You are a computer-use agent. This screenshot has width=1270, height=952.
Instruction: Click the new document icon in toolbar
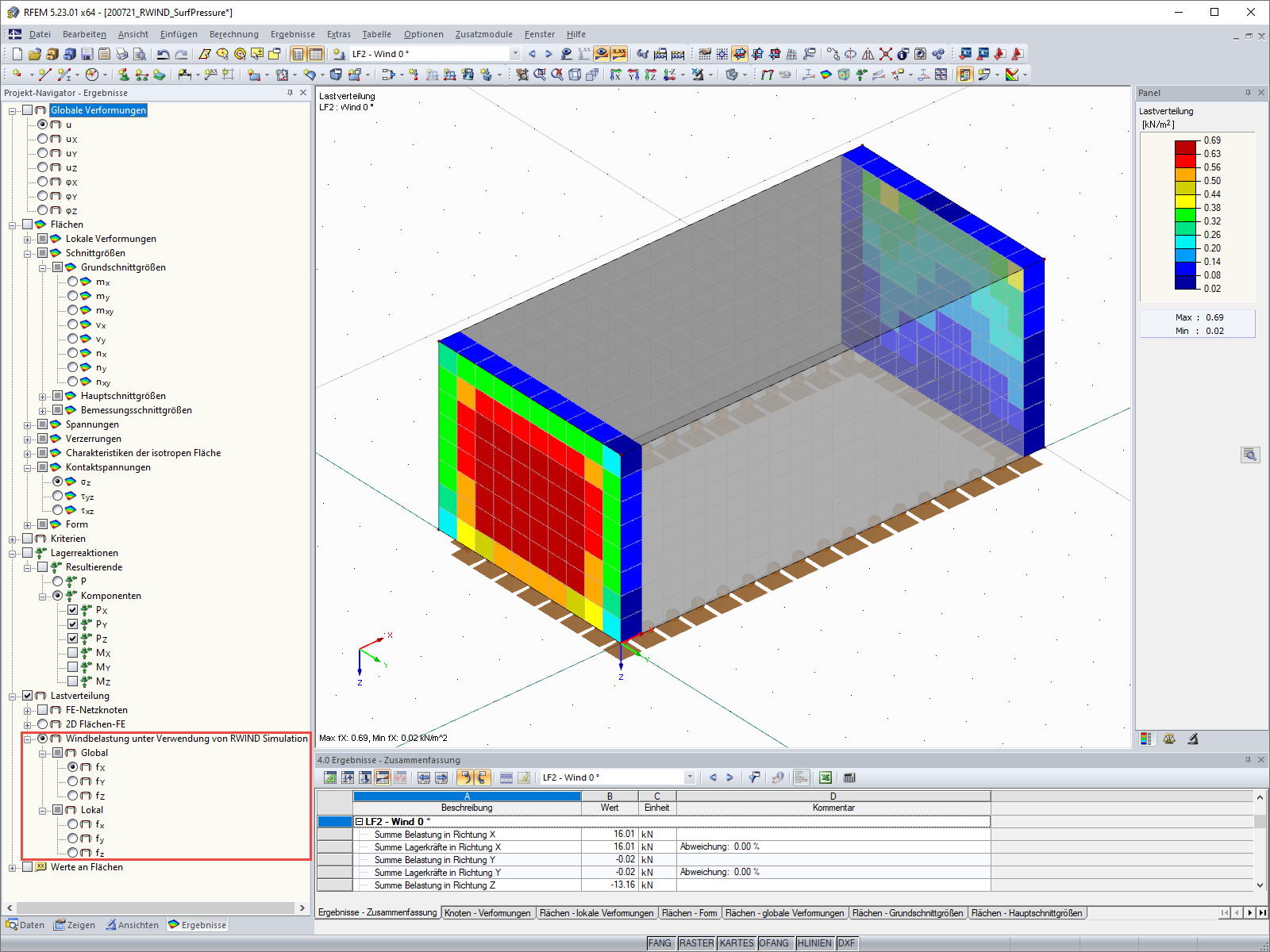[x=17, y=54]
